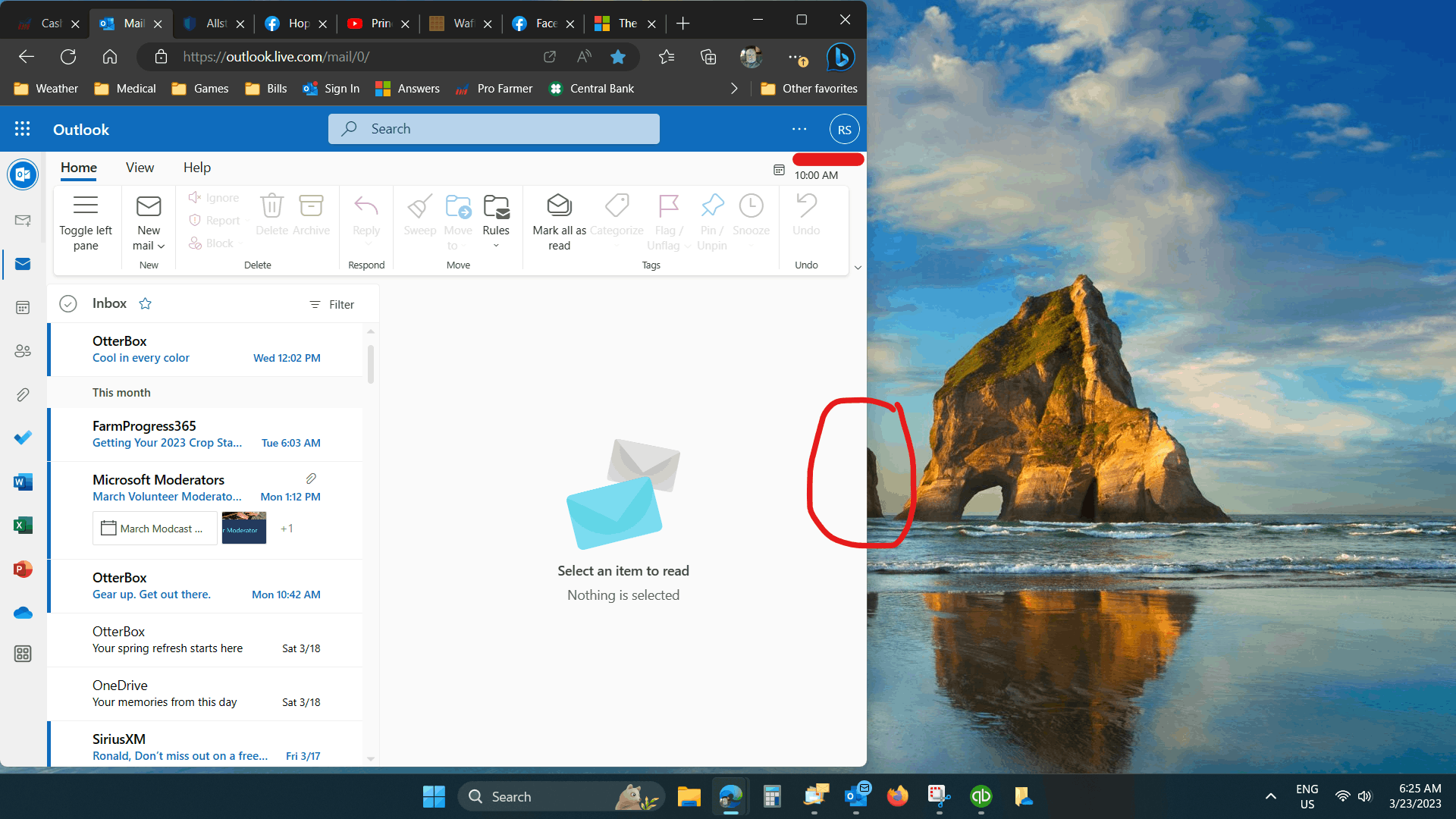1456x819 pixels.
Task: Open the FarmProgress365 email
Action: coord(206,435)
